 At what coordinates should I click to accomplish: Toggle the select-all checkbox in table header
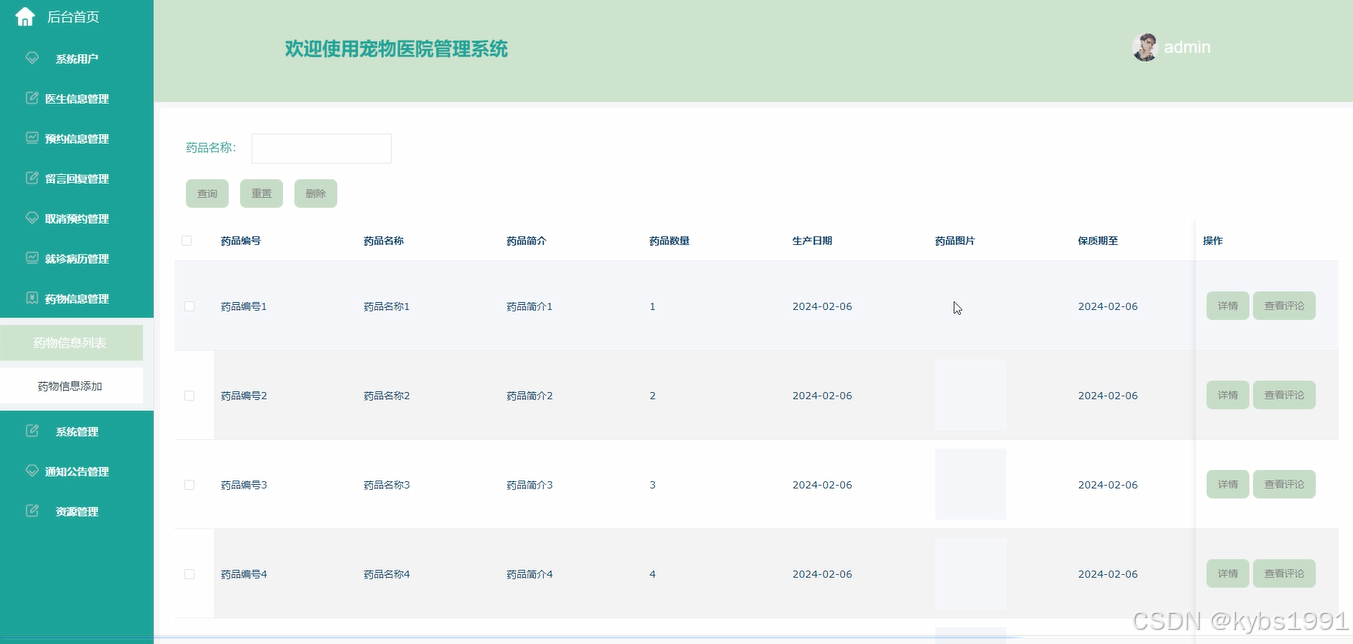pos(186,241)
